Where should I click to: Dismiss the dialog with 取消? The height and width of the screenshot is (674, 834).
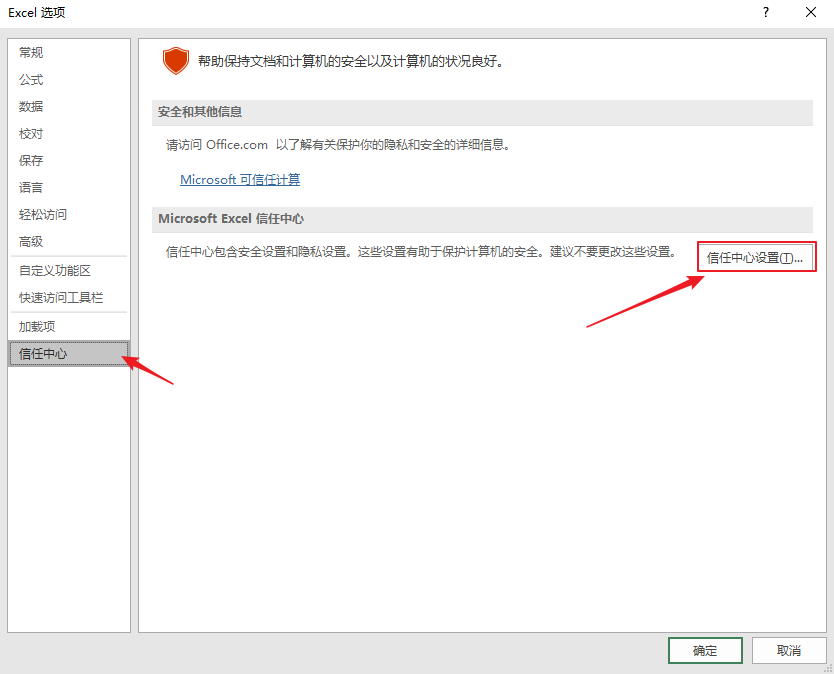pyautogui.click(x=789, y=650)
